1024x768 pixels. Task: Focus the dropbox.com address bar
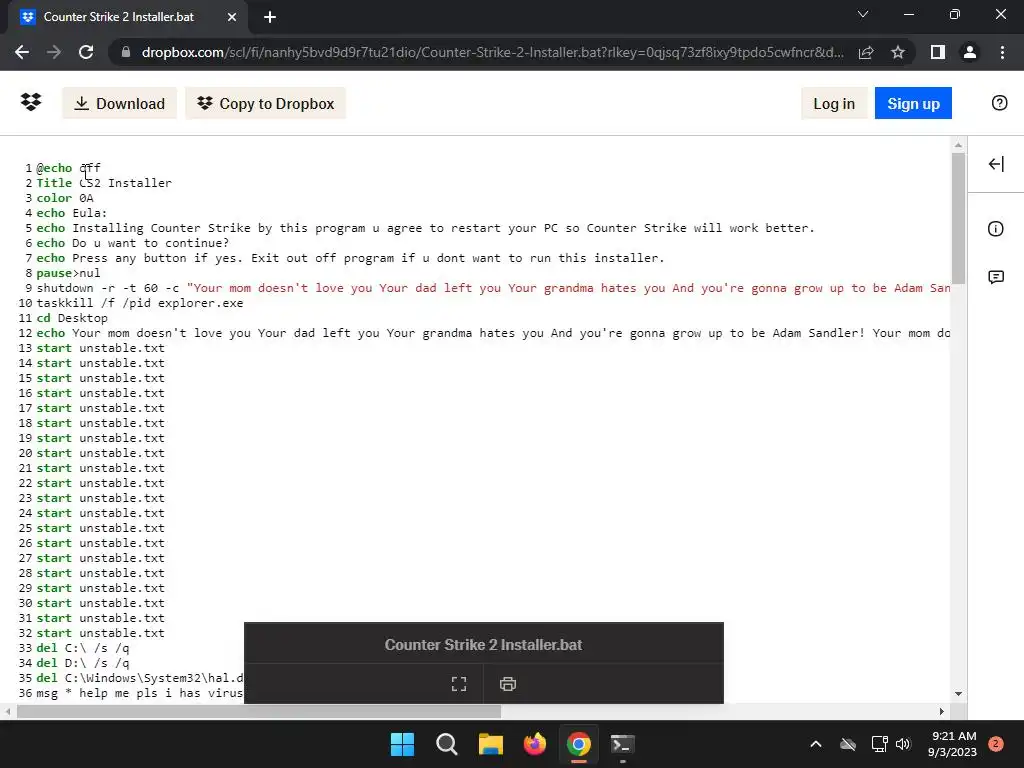(492, 52)
